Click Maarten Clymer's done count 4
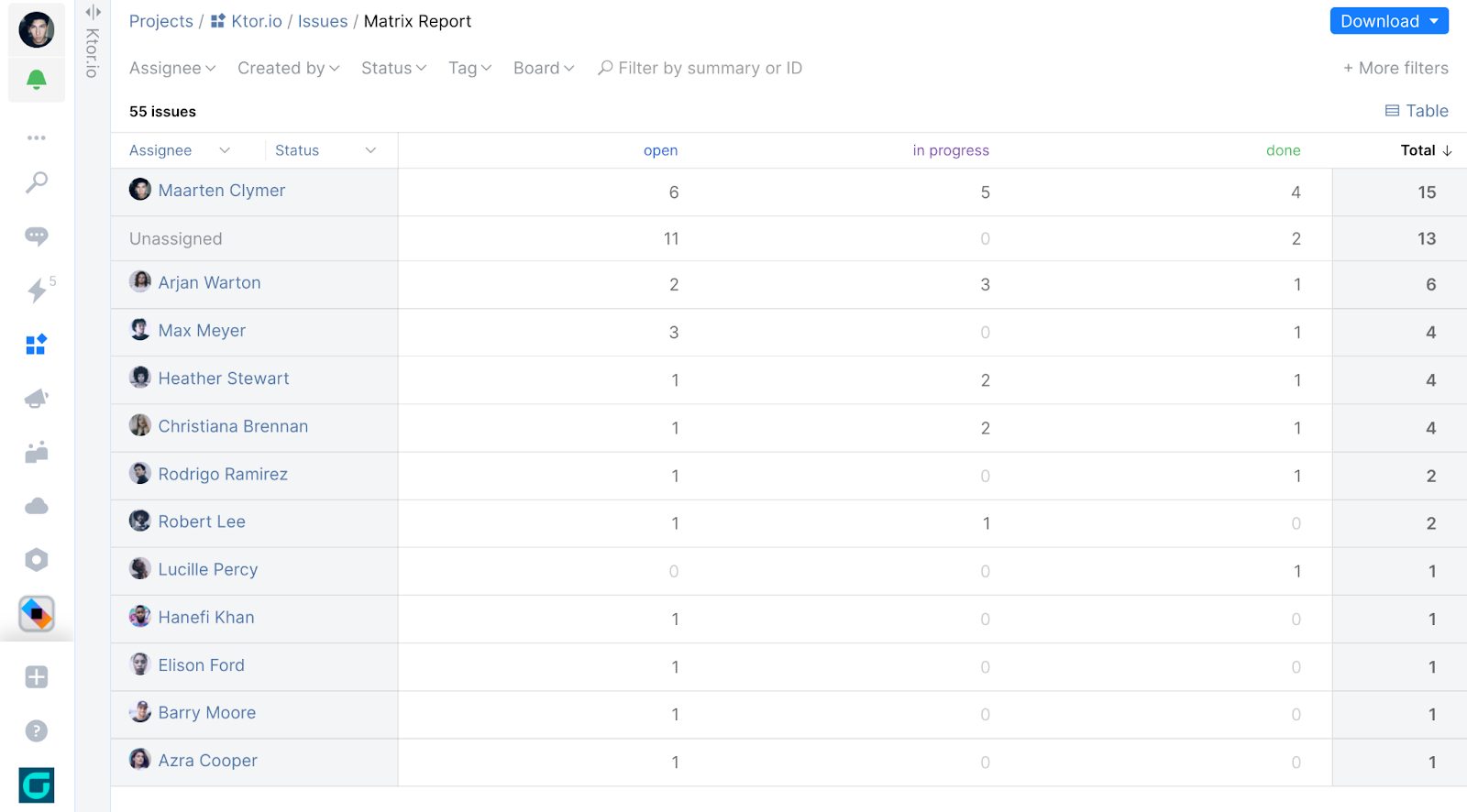This screenshot has height=812, width=1467. coord(1296,192)
